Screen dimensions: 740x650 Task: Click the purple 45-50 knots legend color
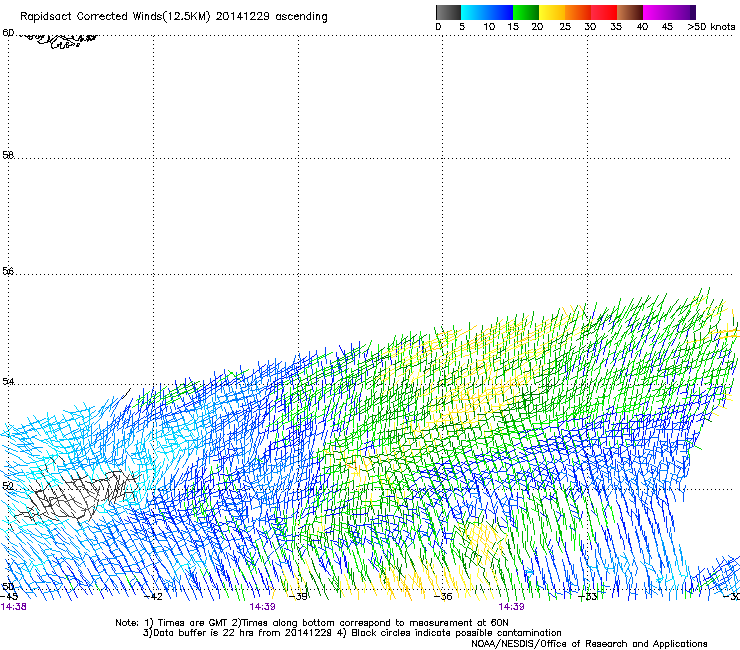click(682, 12)
